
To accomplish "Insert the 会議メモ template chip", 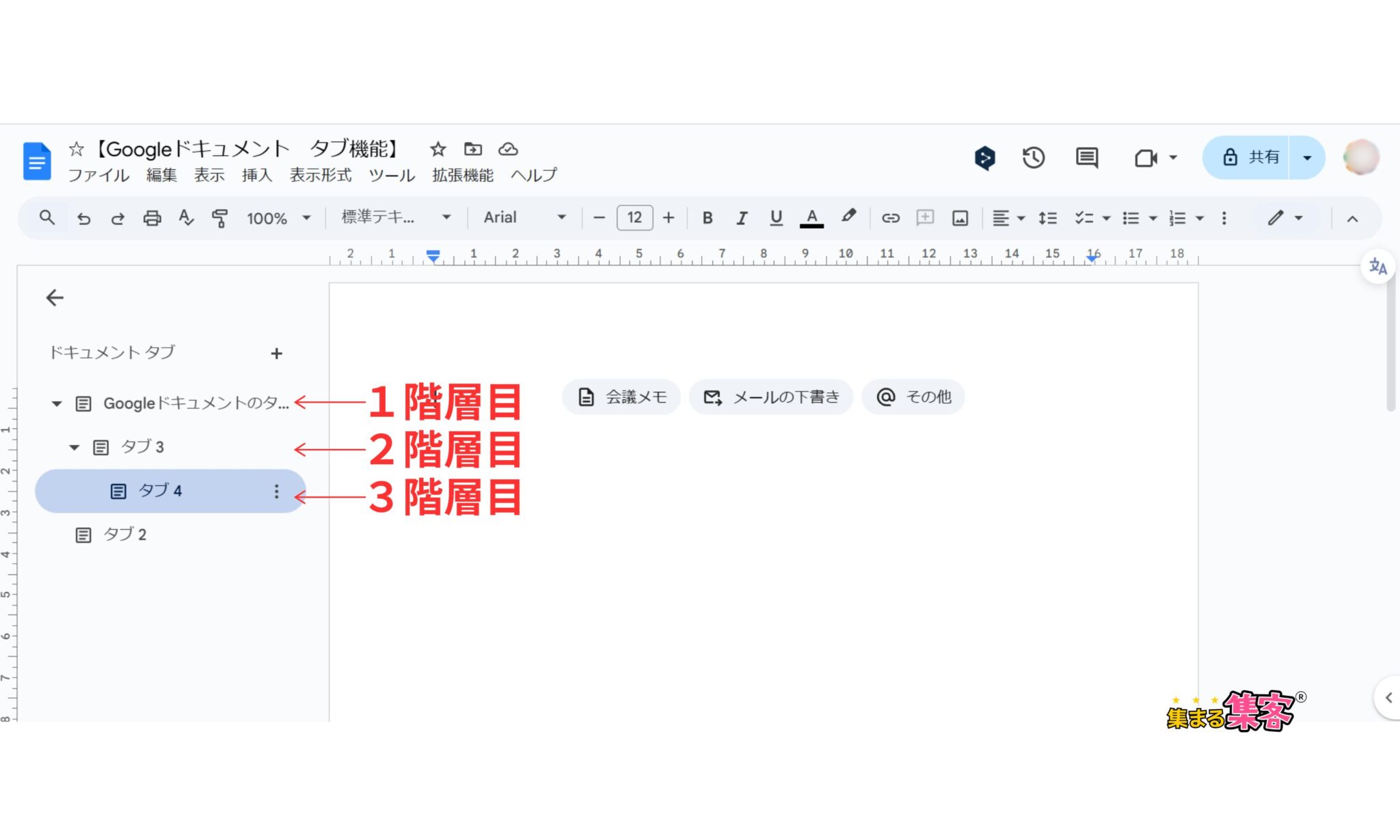I will (x=621, y=397).
